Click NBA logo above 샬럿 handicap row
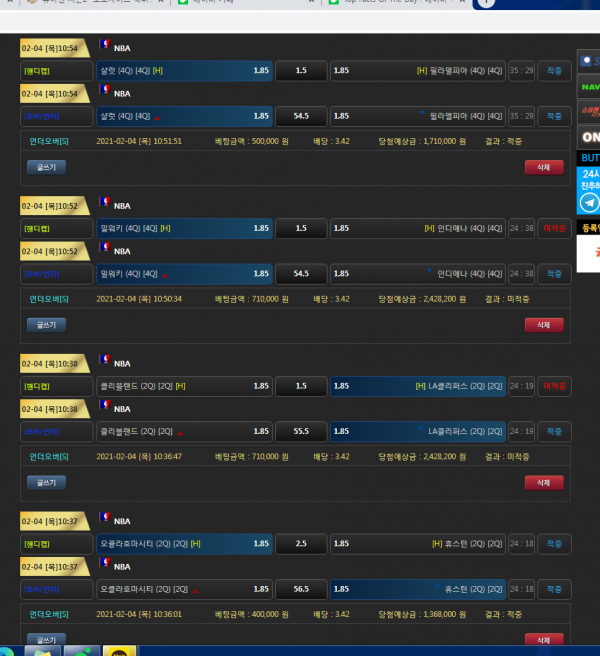 pyautogui.click(x=104, y=47)
